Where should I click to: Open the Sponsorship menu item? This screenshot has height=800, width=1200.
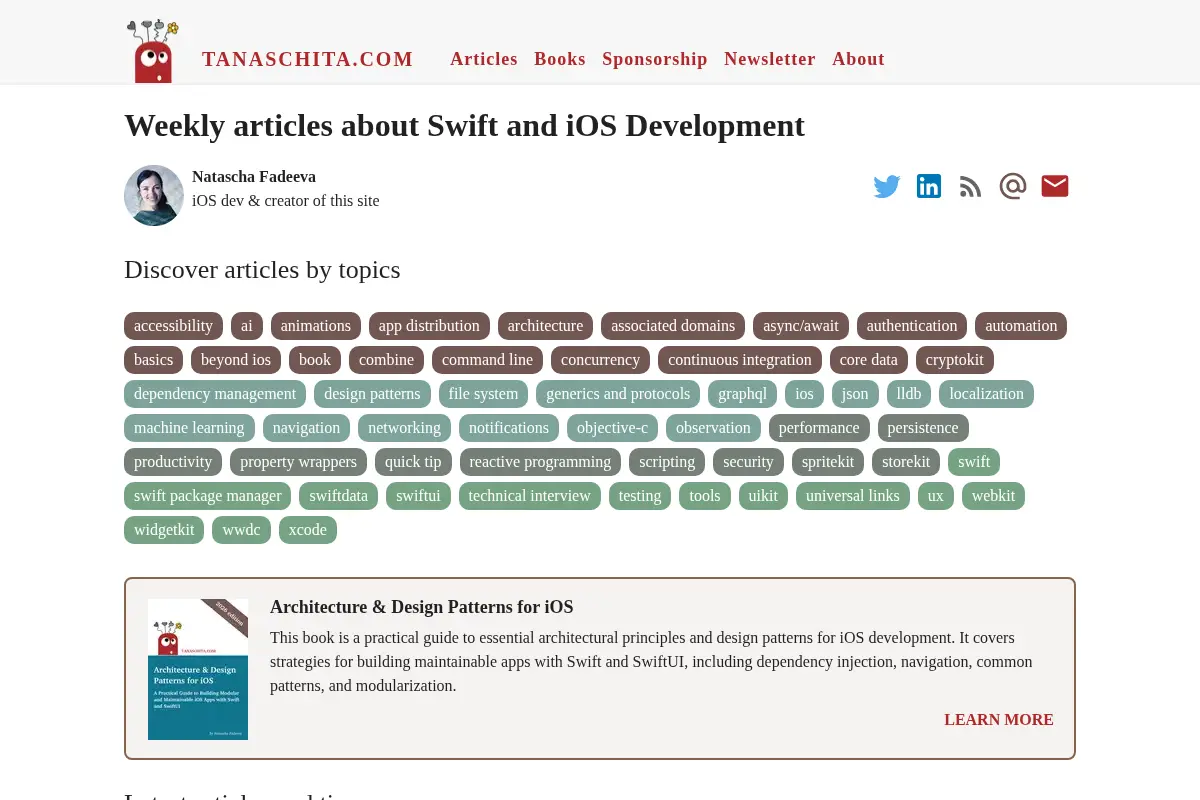(655, 59)
